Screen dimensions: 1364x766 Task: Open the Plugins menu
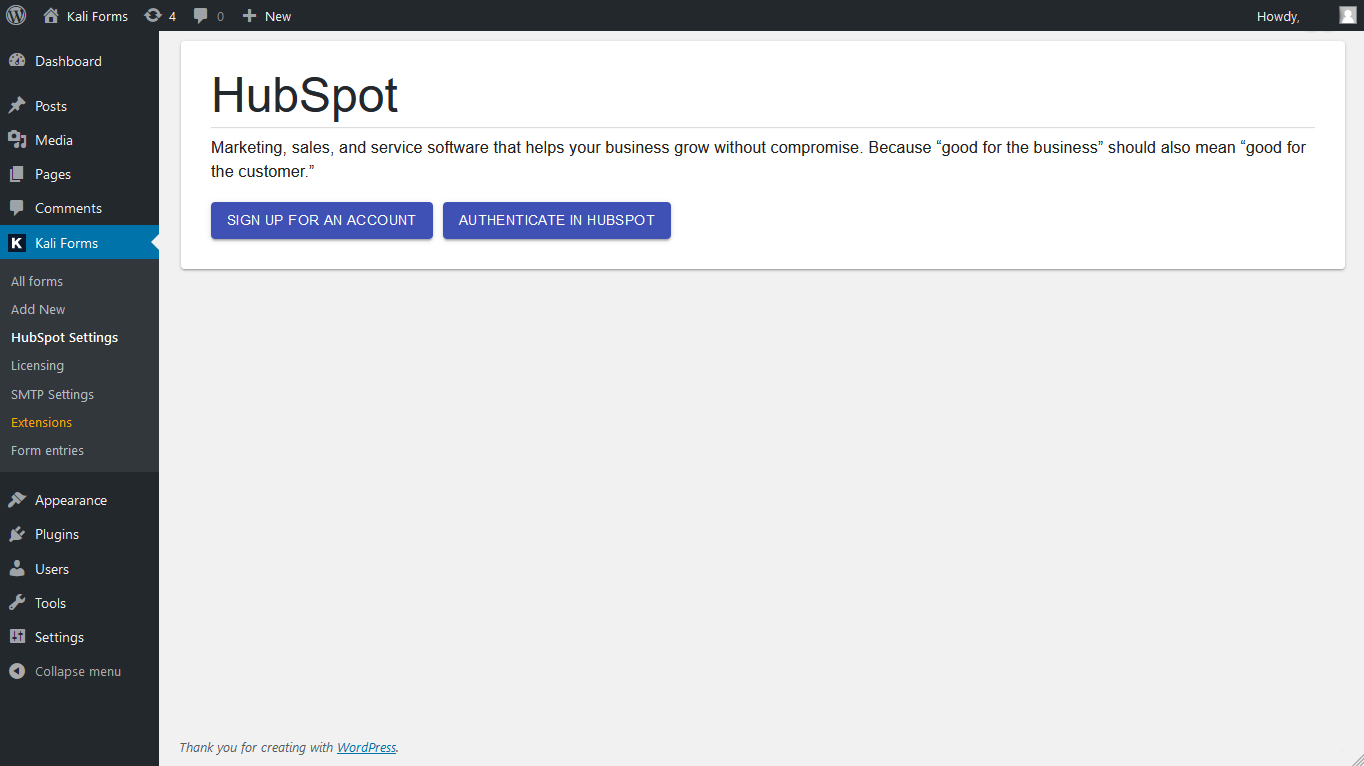point(57,534)
